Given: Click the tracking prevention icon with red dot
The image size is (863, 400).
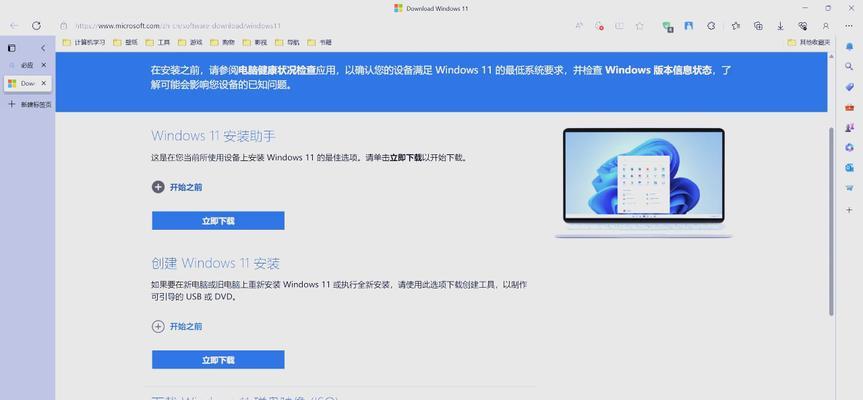Looking at the screenshot, I should click(599, 26).
